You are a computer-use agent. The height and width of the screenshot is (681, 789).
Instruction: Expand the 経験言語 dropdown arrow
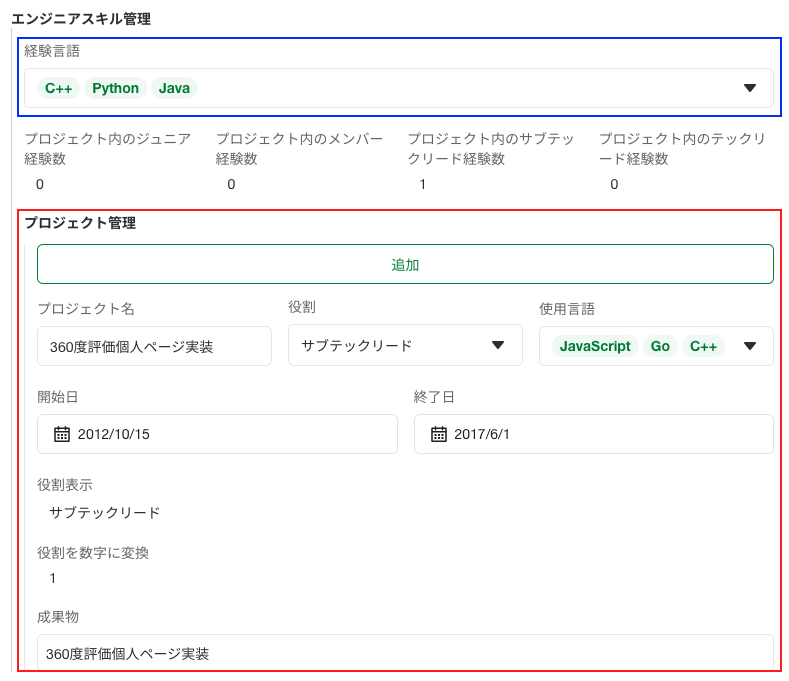[x=750, y=88]
